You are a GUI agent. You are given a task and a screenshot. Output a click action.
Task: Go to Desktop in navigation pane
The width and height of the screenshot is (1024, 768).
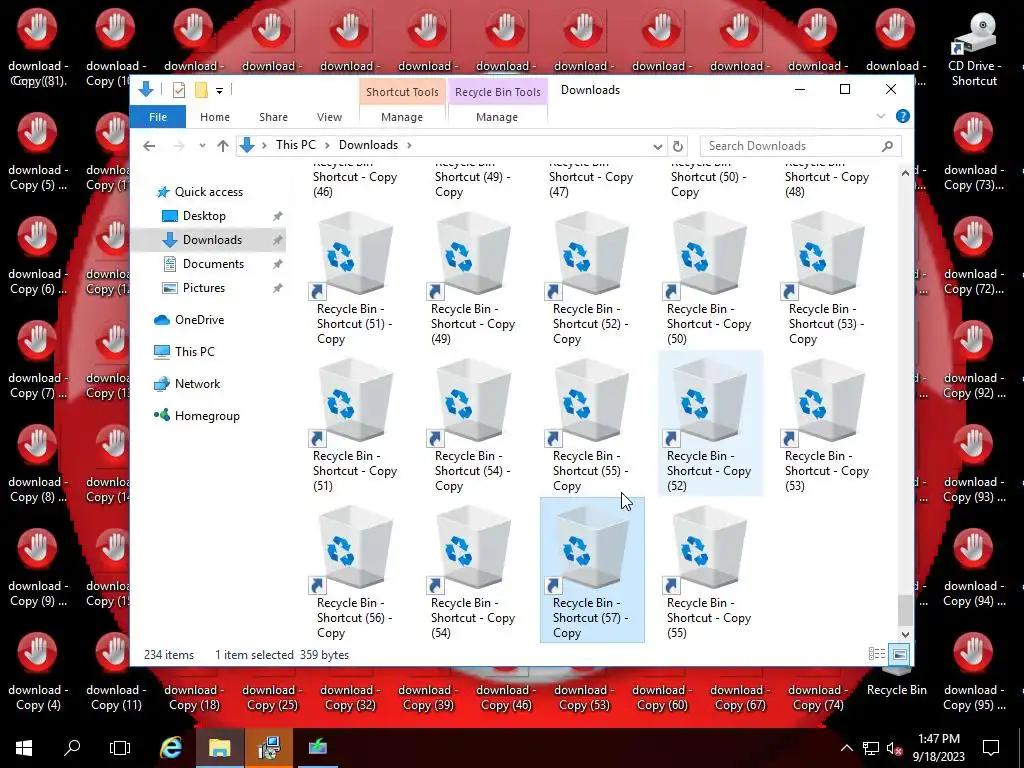204,216
